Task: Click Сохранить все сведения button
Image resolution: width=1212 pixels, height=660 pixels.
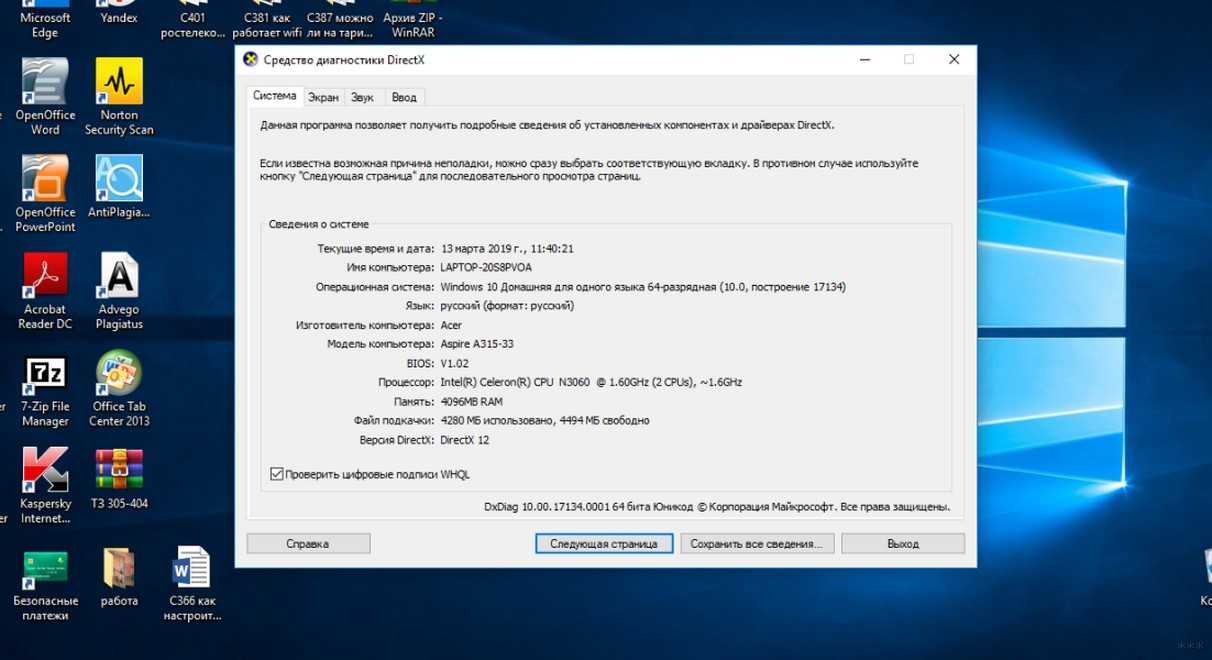Action: 756,544
